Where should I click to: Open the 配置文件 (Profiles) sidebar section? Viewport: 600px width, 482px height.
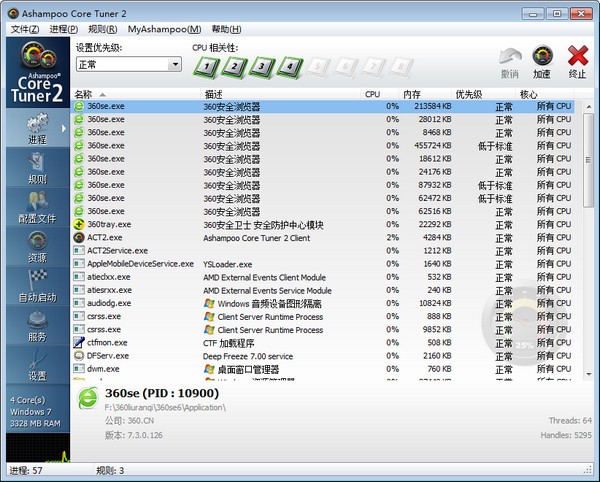tap(38, 207)
